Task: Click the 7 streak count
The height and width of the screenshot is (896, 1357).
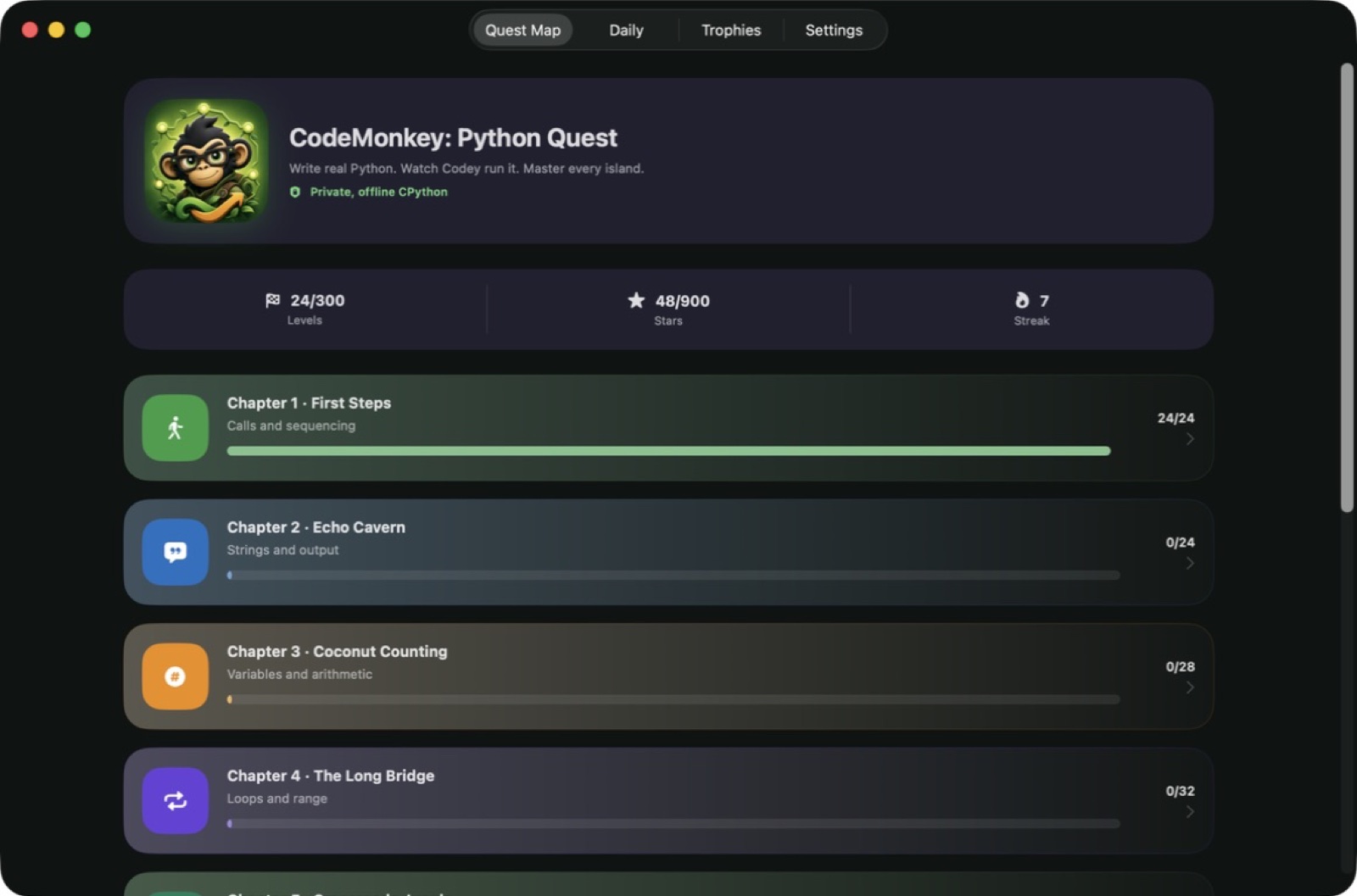Action: tap(1044, 301)
